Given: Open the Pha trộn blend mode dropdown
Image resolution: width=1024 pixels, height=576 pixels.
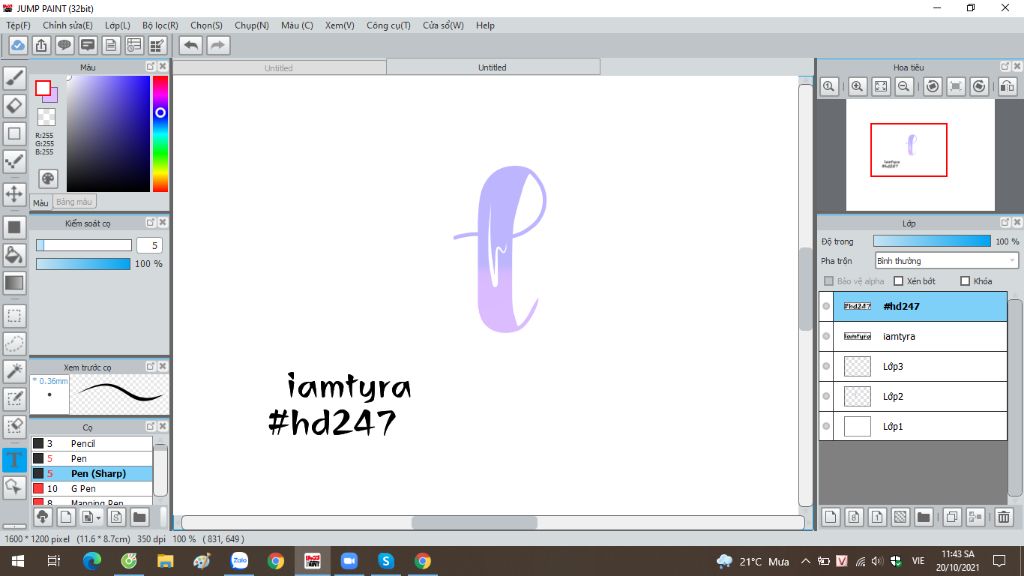Looking at the screenshot, I should (x=946, y=261).
